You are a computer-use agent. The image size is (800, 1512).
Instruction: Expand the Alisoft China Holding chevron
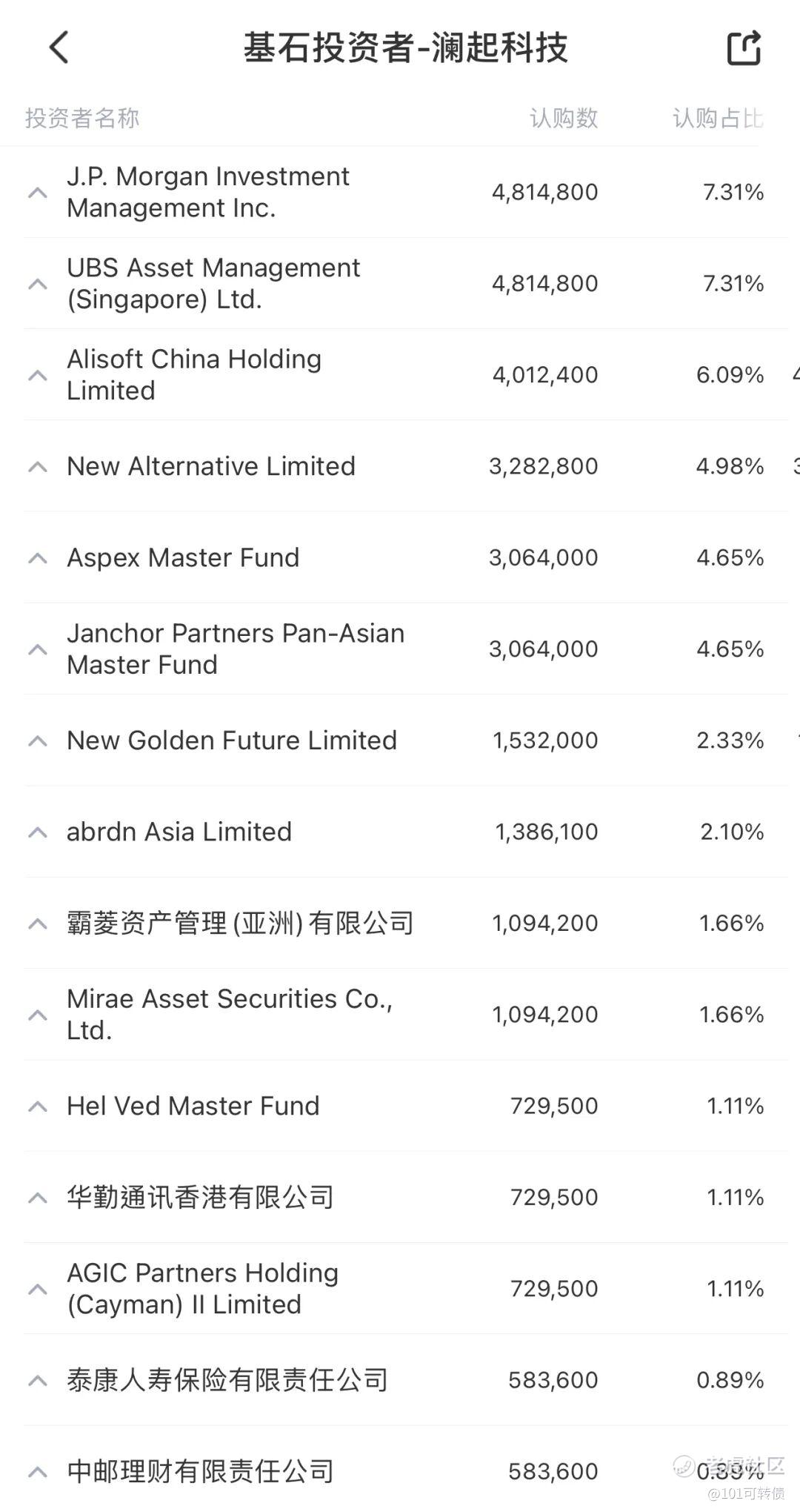coord(38,375)
